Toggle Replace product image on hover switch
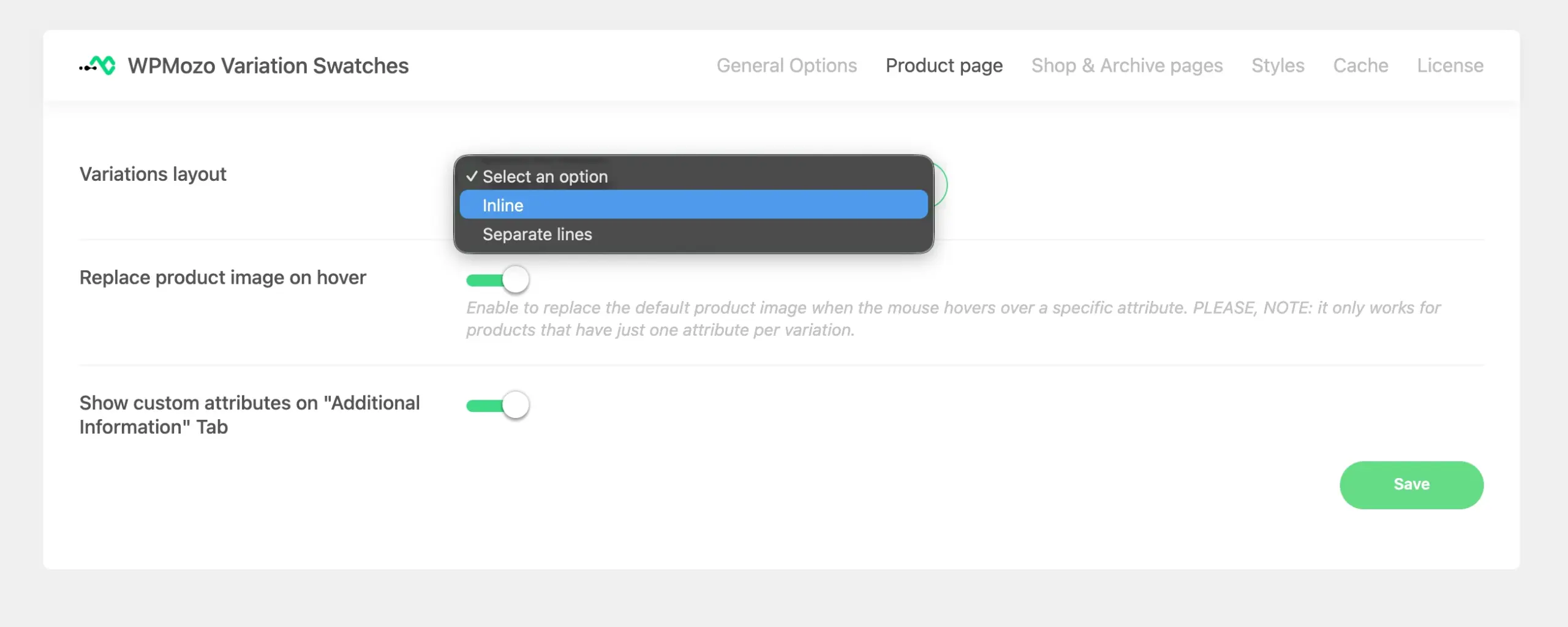Screen dimensions: 1568x627 click(497, 279)
